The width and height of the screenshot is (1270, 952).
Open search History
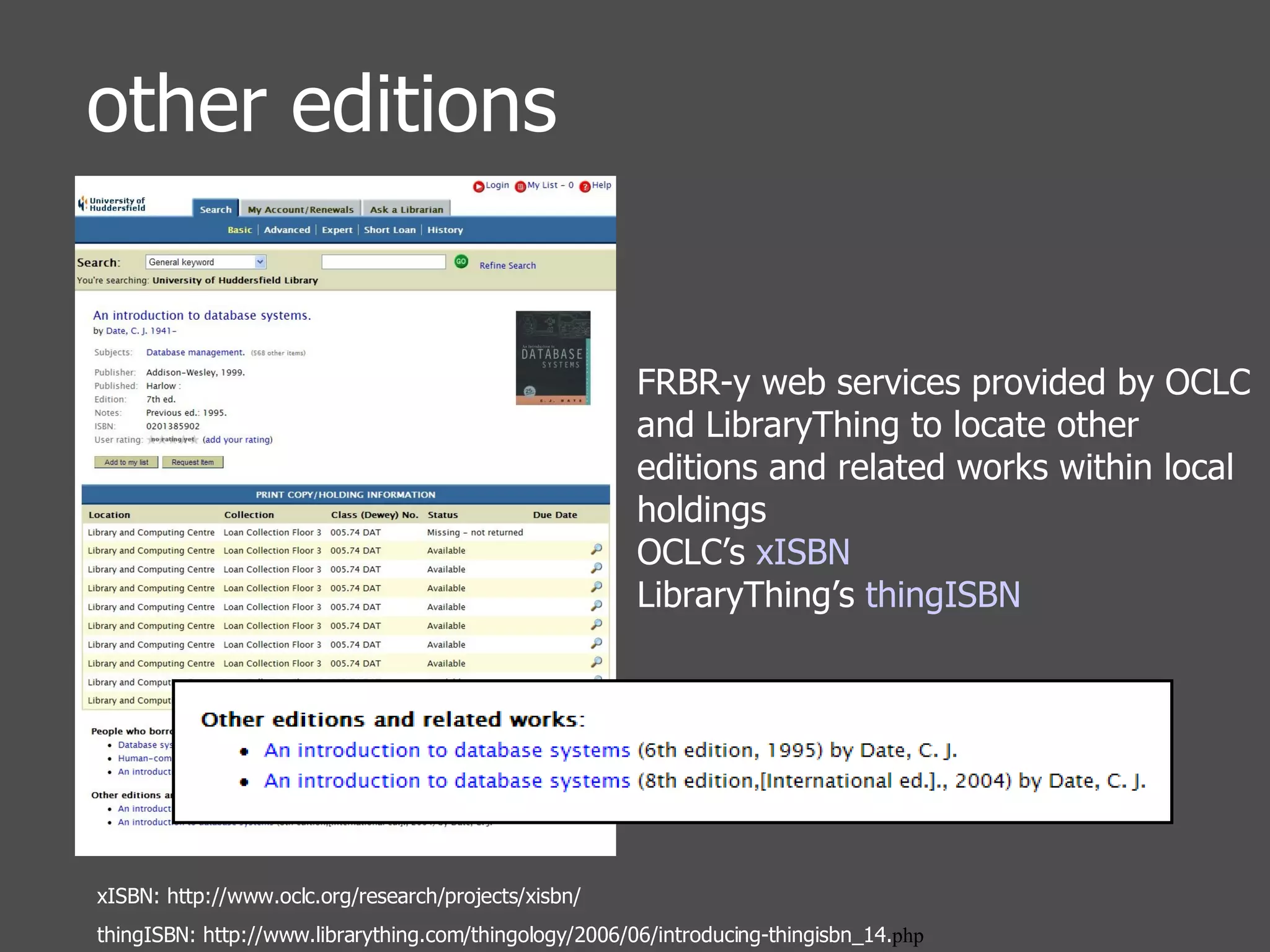click(x=445, y=230)
